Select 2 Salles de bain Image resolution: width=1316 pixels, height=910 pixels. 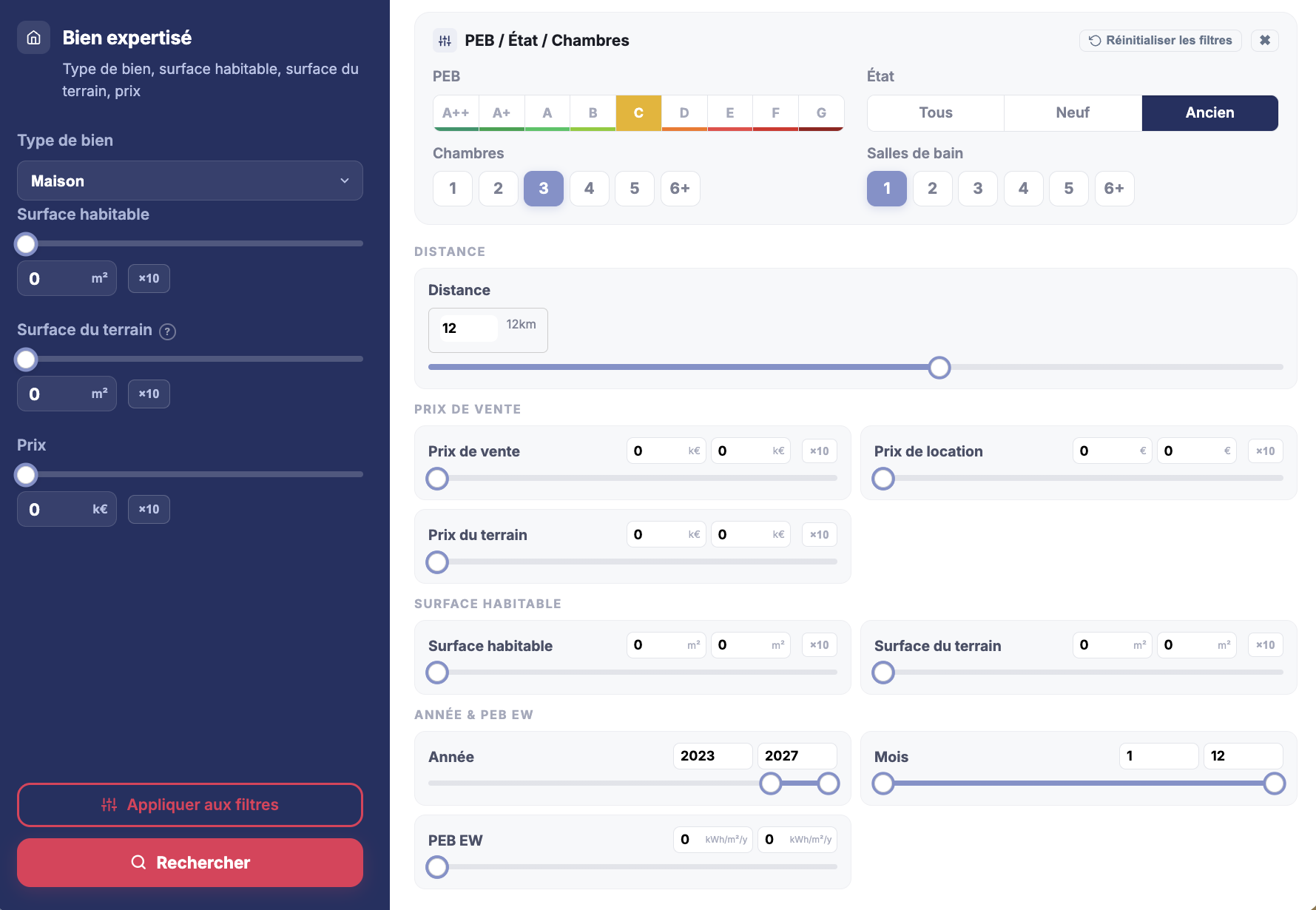point(932,188)
